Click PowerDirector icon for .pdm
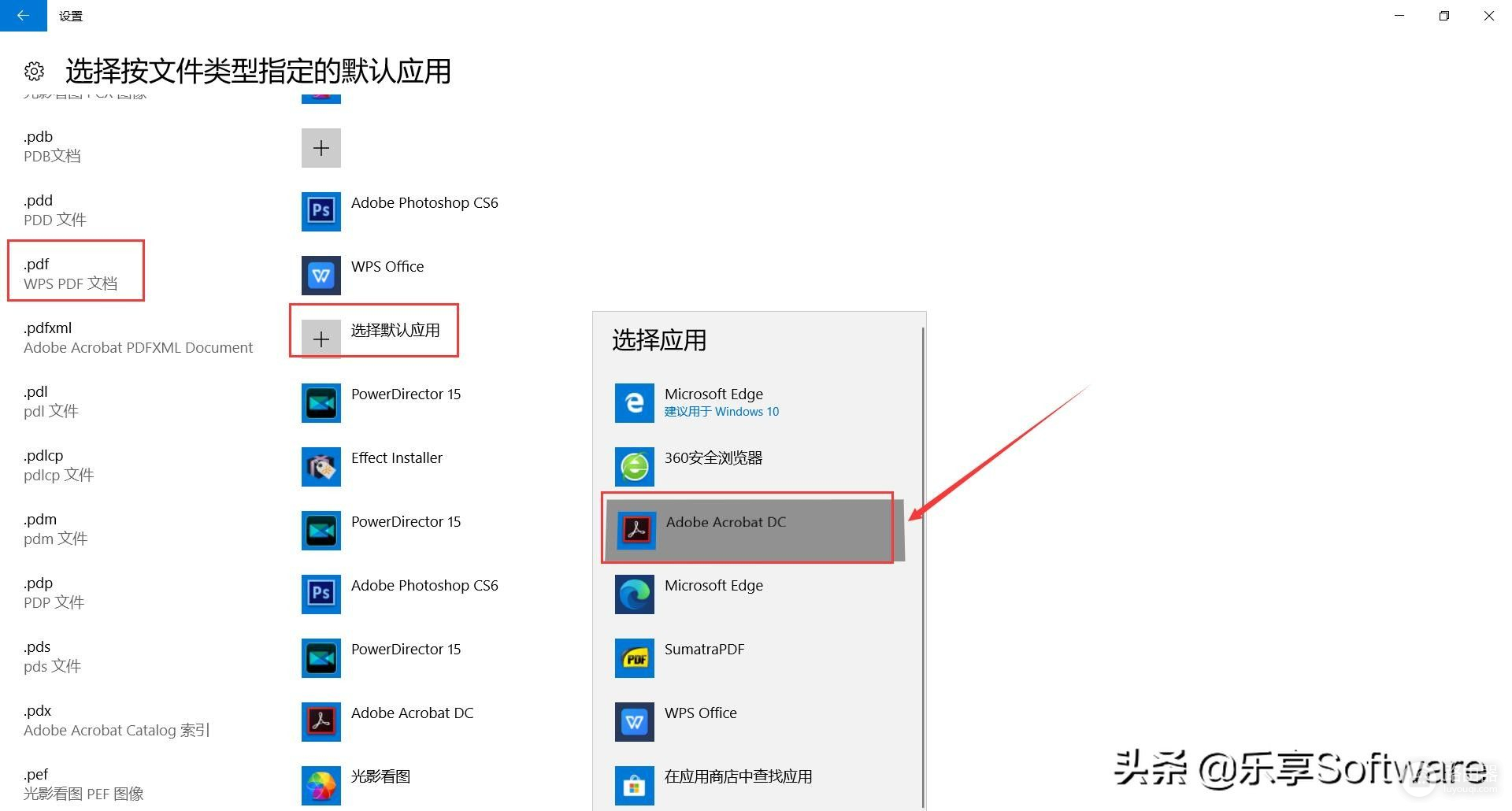Viewport: 1512px width, 811px height. point(321,531)
